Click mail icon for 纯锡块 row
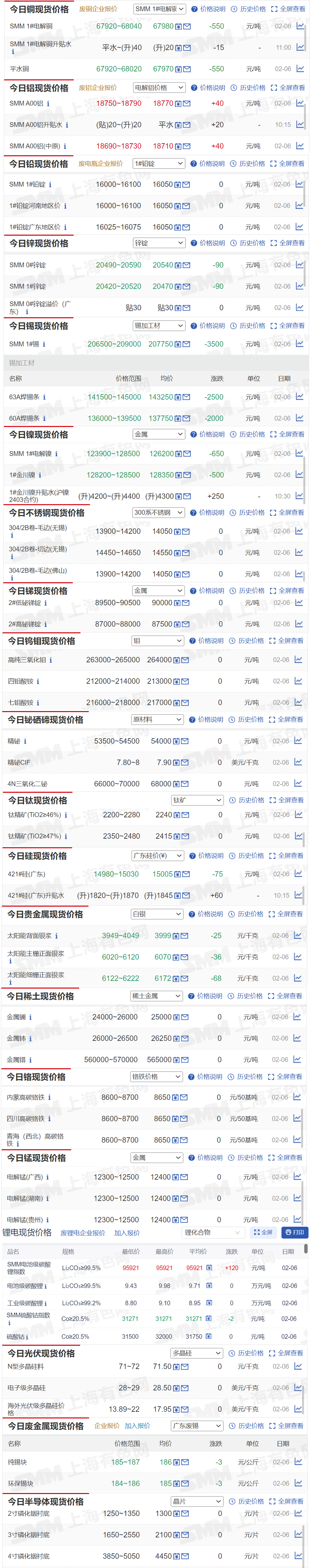The height and width of the screenshot is (1568, 311). tap(186, 1462)
